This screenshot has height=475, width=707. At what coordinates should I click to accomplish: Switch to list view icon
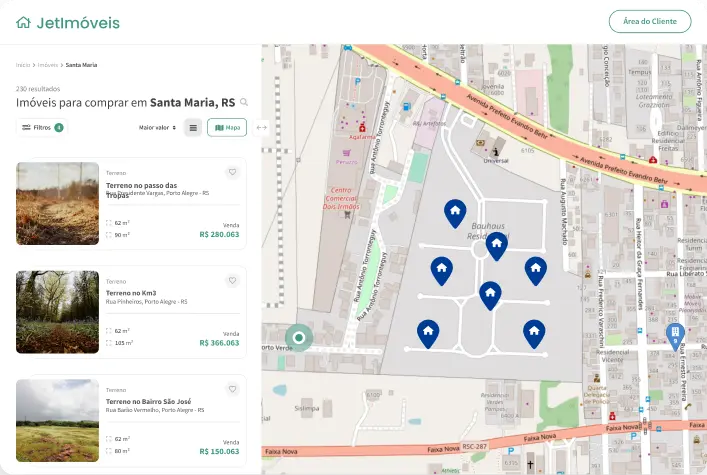[193, 128]
